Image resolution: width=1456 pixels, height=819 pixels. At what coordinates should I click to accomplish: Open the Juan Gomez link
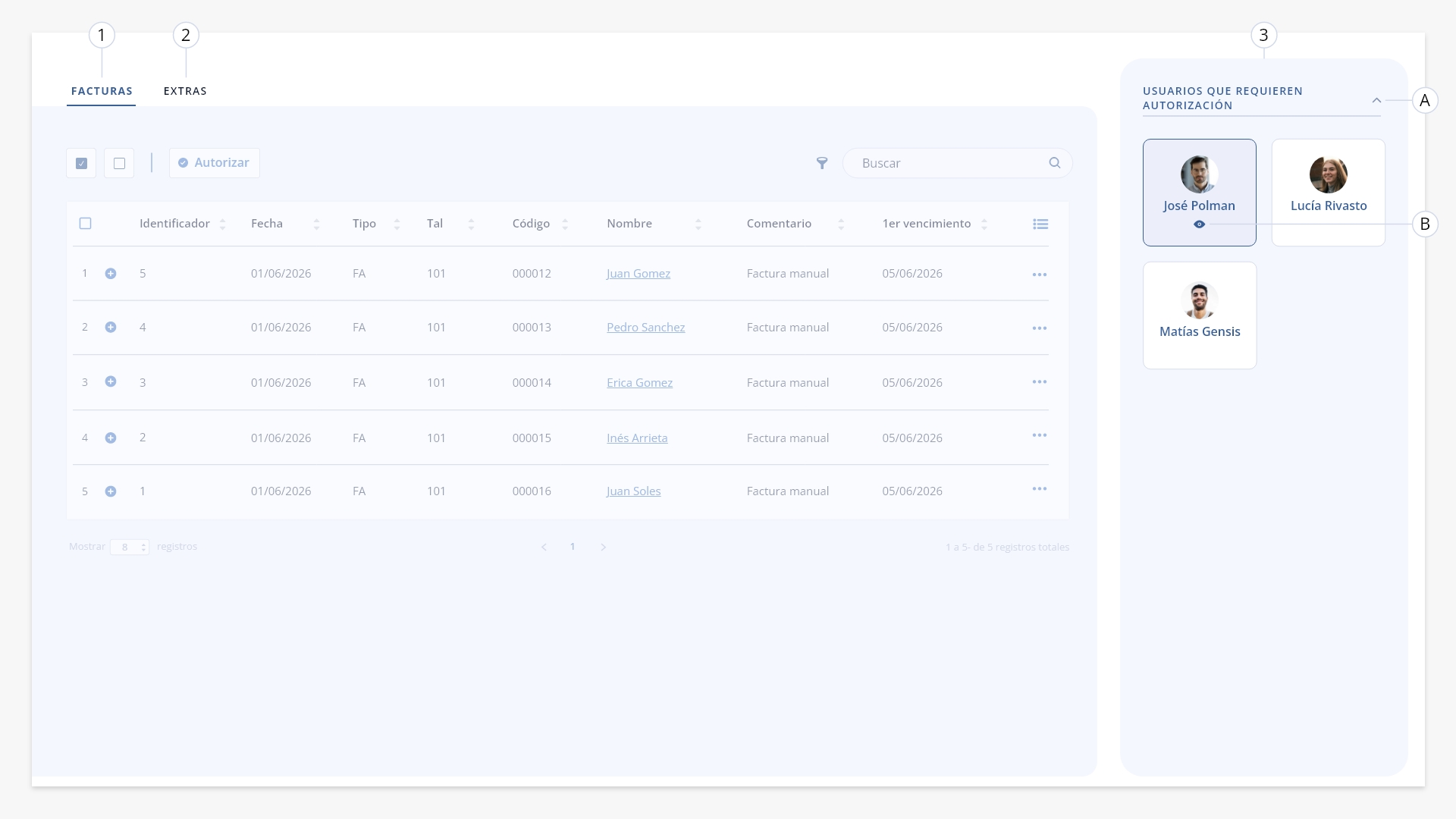[x=639, y=274]
